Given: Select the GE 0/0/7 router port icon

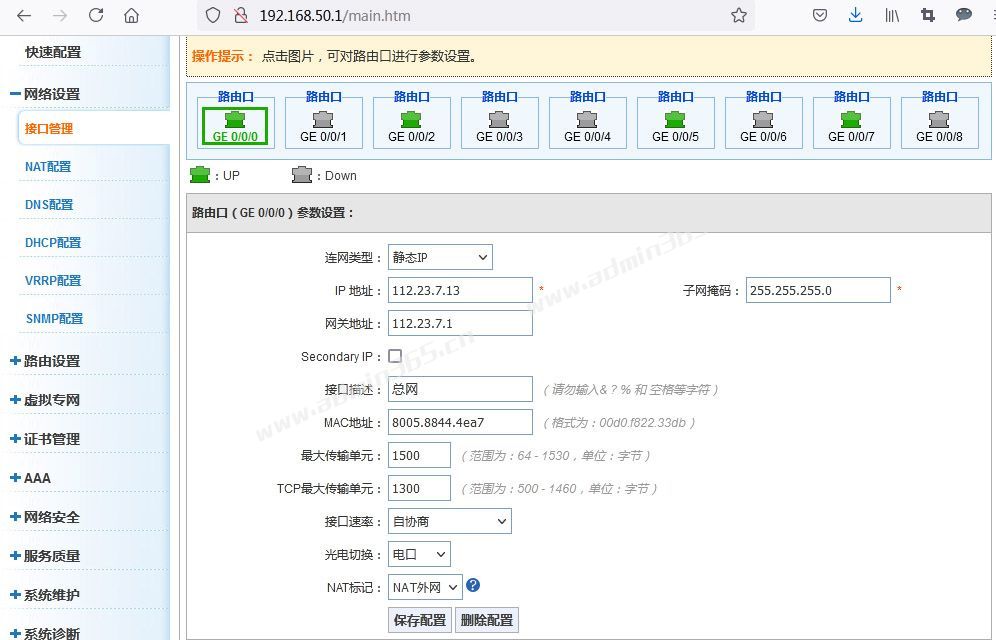Looking at the screenshot, I should pyautogui.click(x=851, y=119).
